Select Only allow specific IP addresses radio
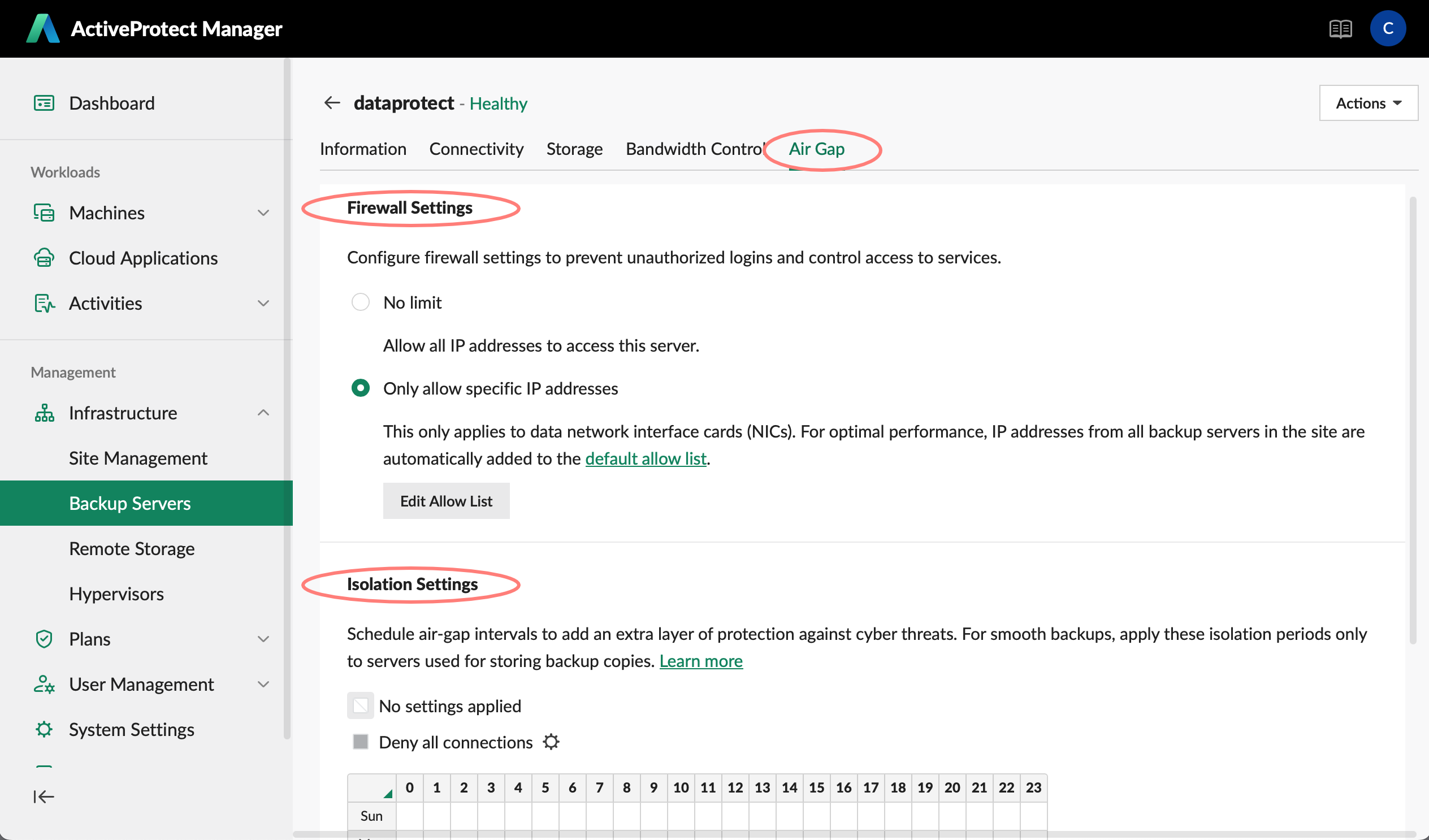The width and height of the screenshot is (1429, 840). click(360, 388)
